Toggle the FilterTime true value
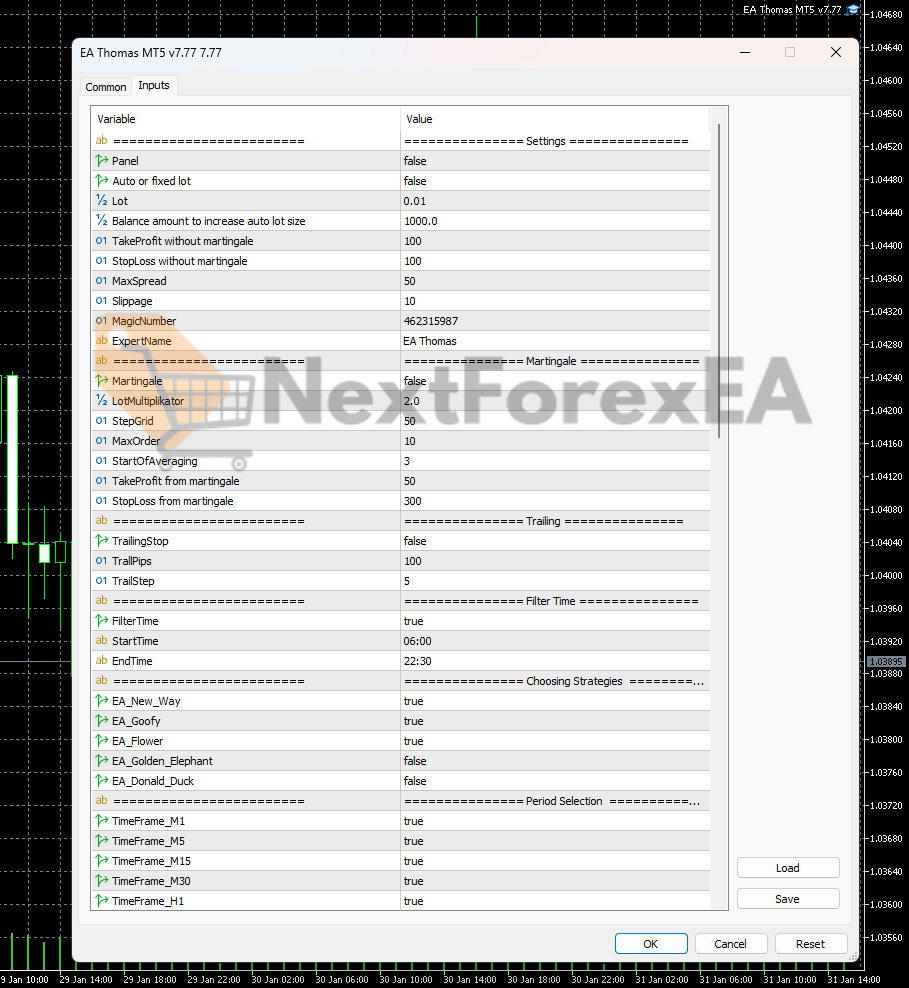Screen dimensions: 909x988 click(554, 621)
